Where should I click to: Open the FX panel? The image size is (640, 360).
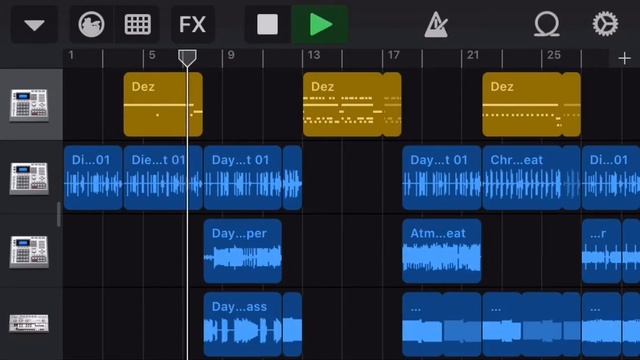(193, 24)
